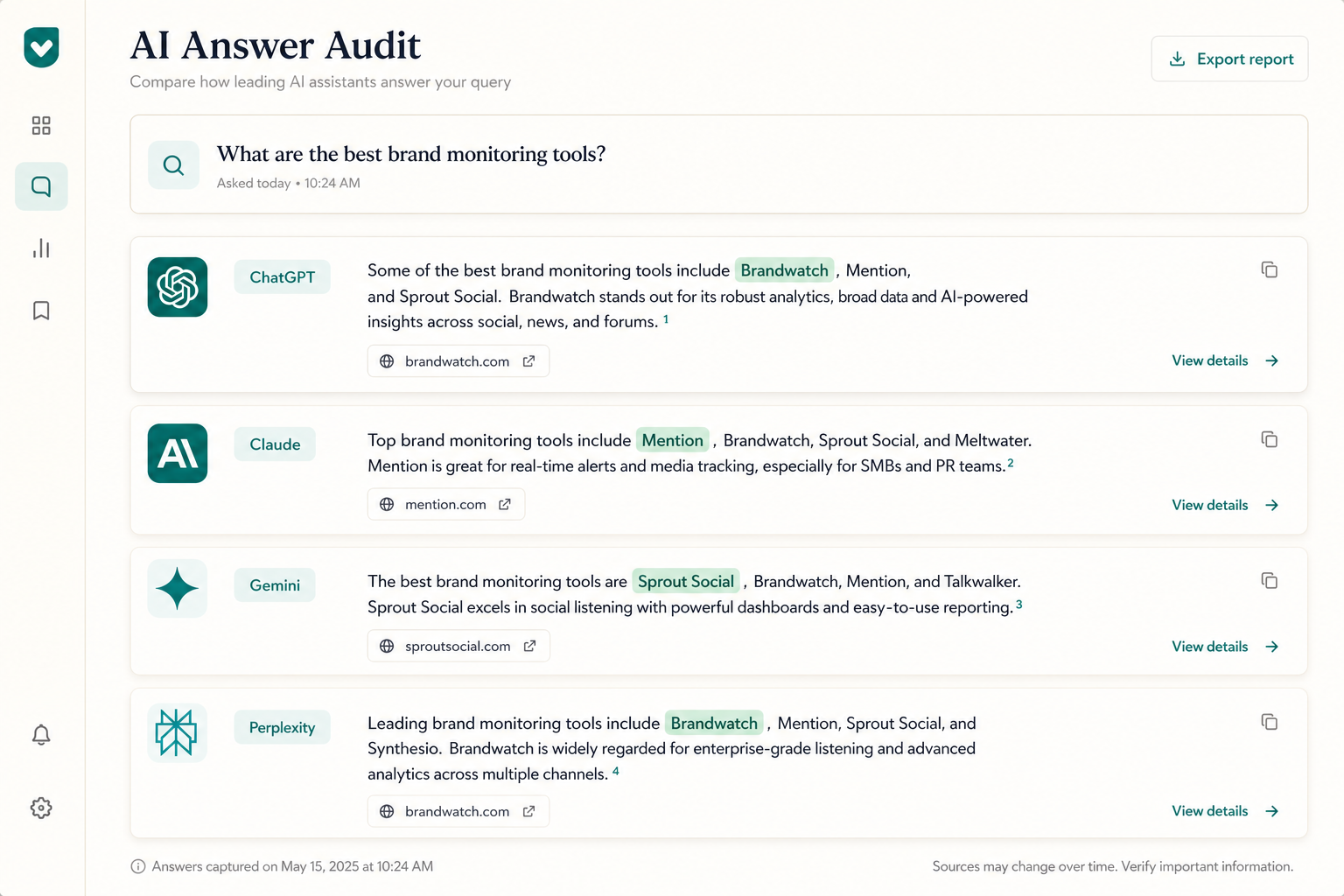Click the Perplexity logo icon
The image size is (1344, 896).
178,732
